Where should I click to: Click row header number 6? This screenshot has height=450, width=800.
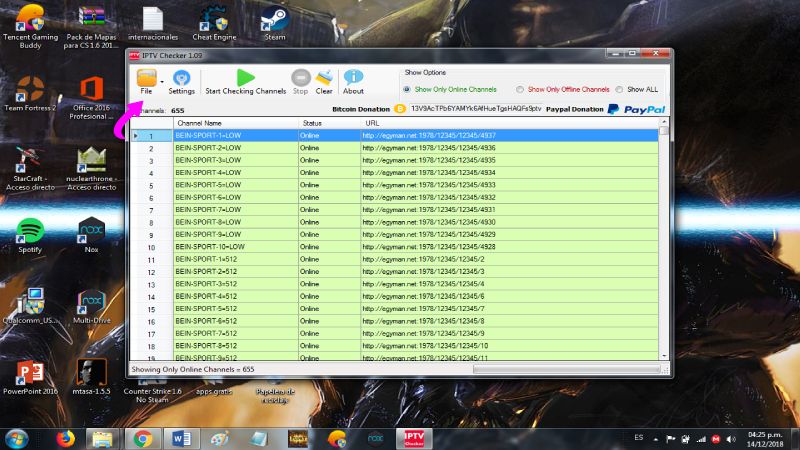152,198
